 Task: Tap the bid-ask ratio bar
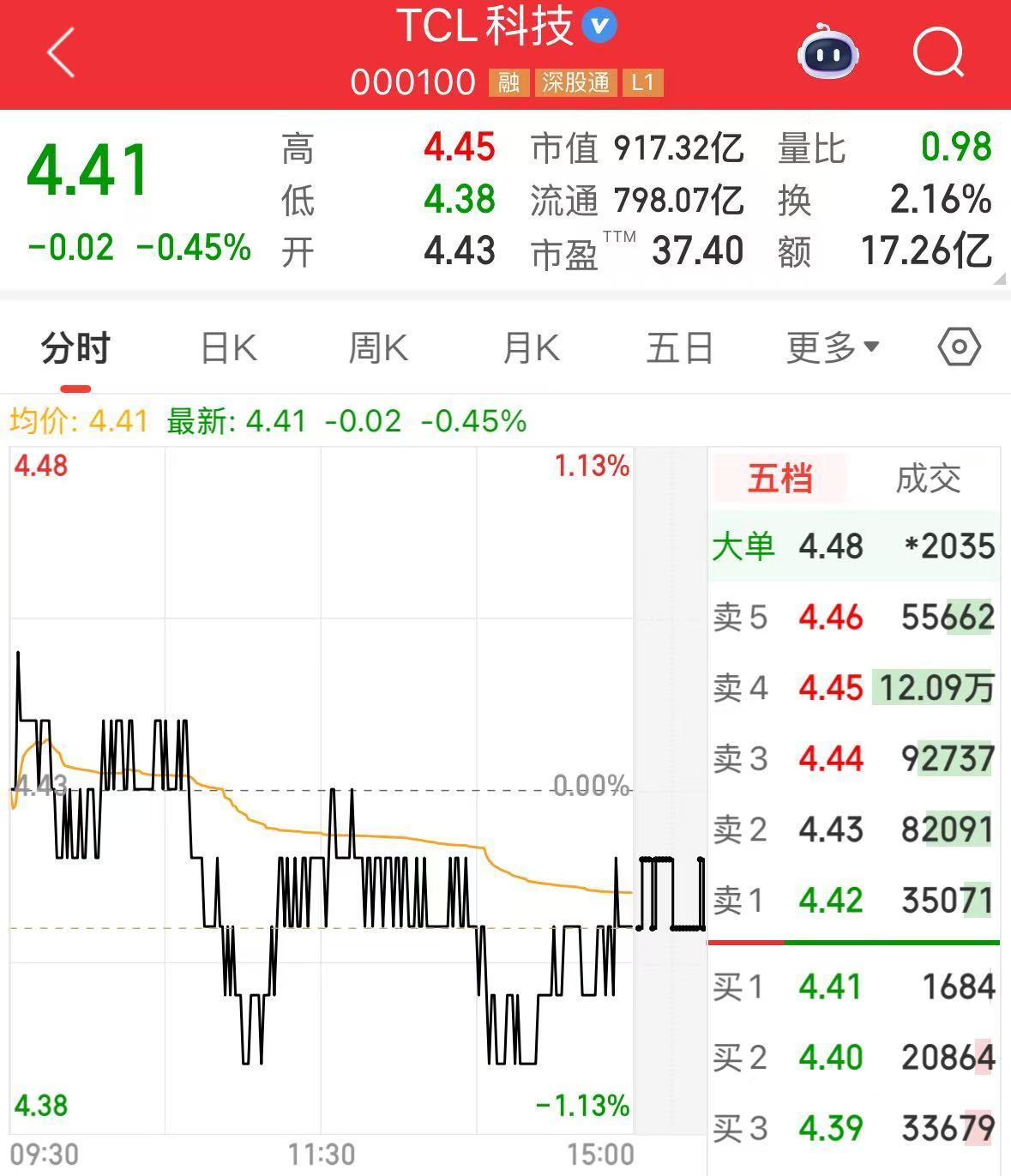(854, 943)
